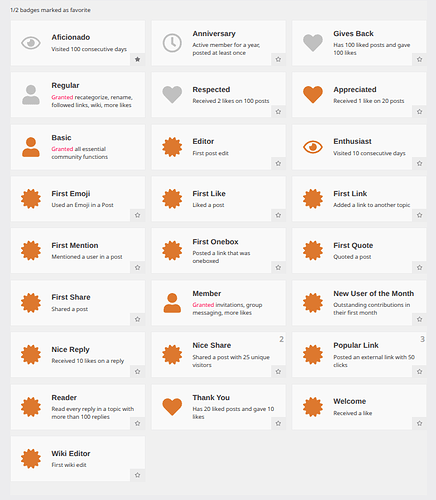Image resolution: width=436 pixels, height=500 pixels.
Task: Click the certificate icon of the Editor badge
Action: pyautogui.click(x=172, y=147)
